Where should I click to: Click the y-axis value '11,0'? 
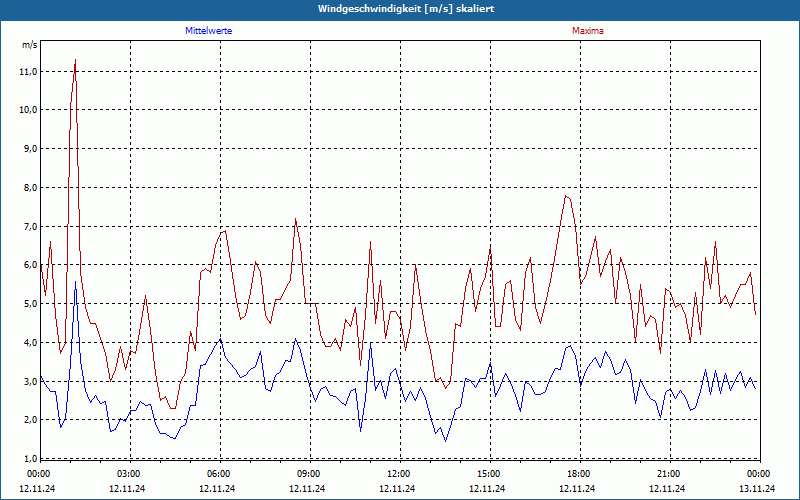tap(28, 71)
